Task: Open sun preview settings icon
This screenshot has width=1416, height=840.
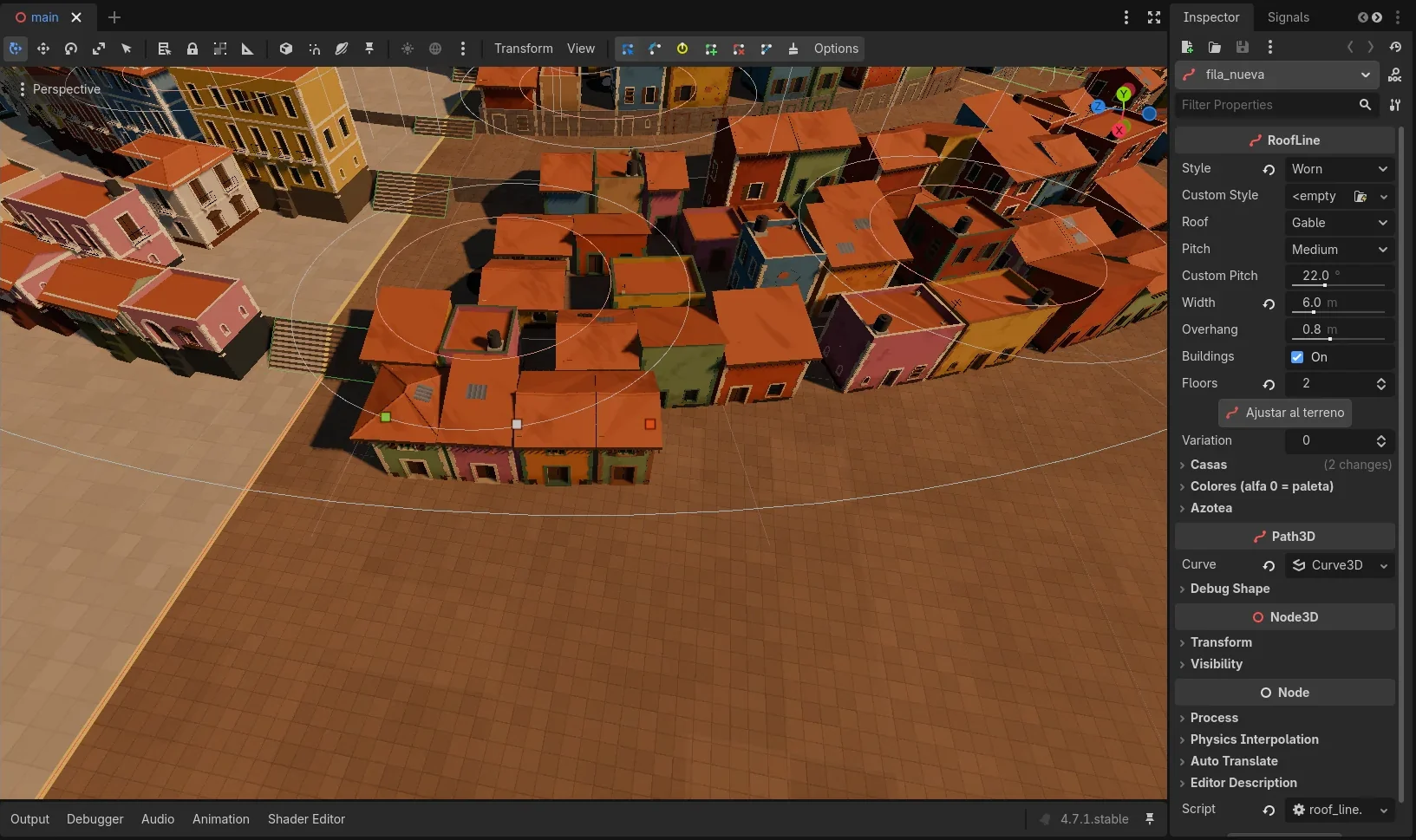Action: [x=408, y=49]
